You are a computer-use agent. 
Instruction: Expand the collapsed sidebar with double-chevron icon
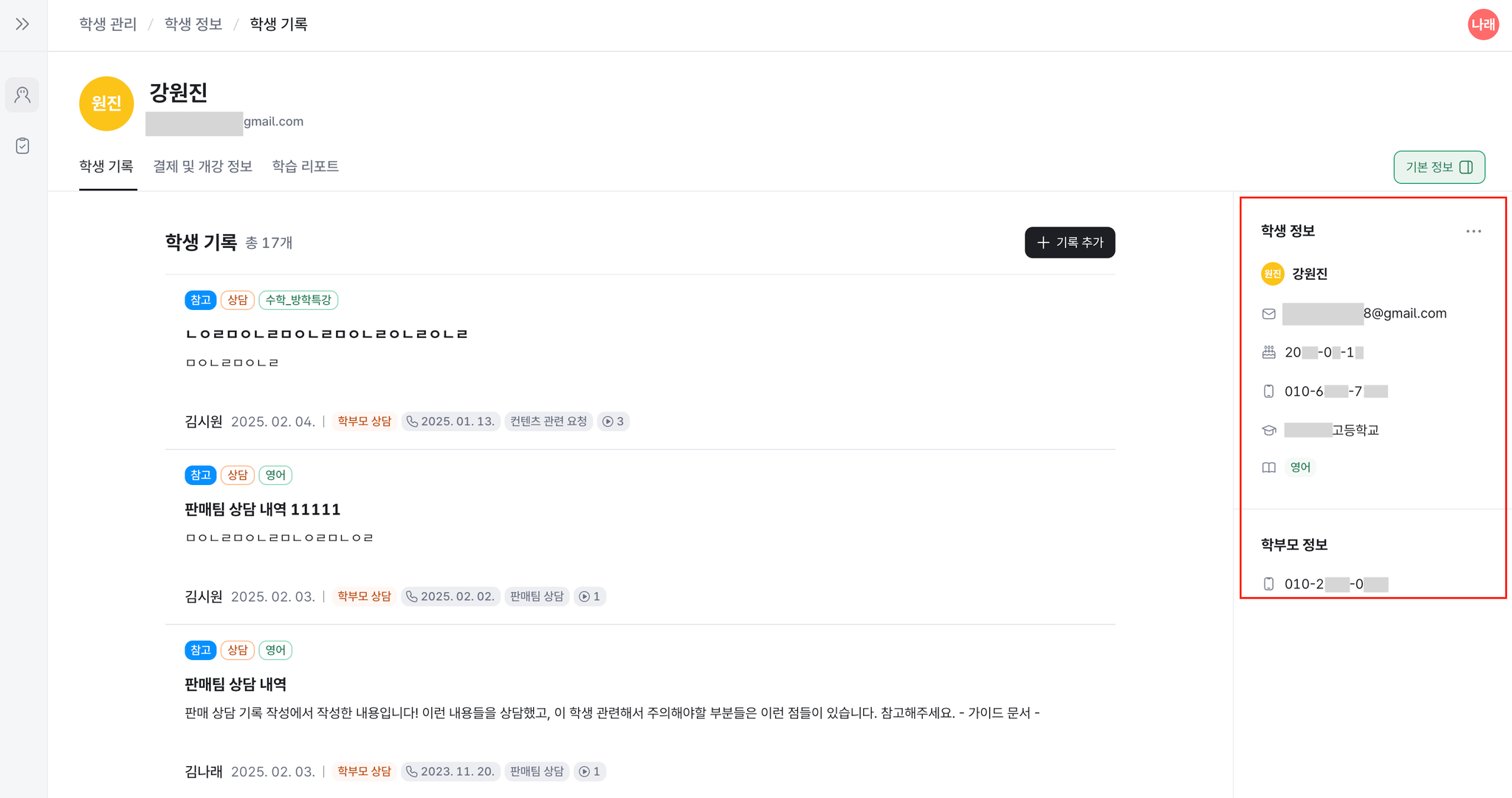tap(23, 24)
